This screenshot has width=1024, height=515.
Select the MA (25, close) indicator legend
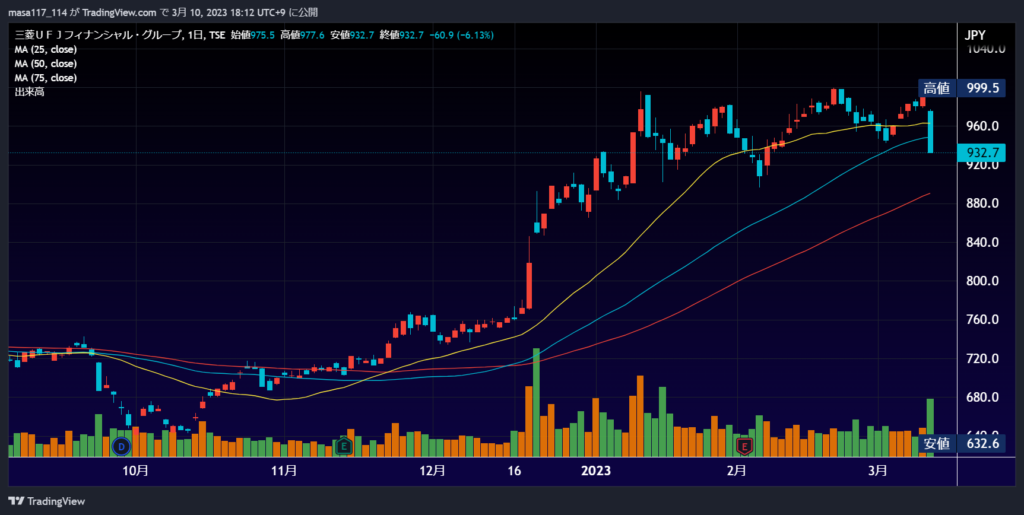point(46,49)
